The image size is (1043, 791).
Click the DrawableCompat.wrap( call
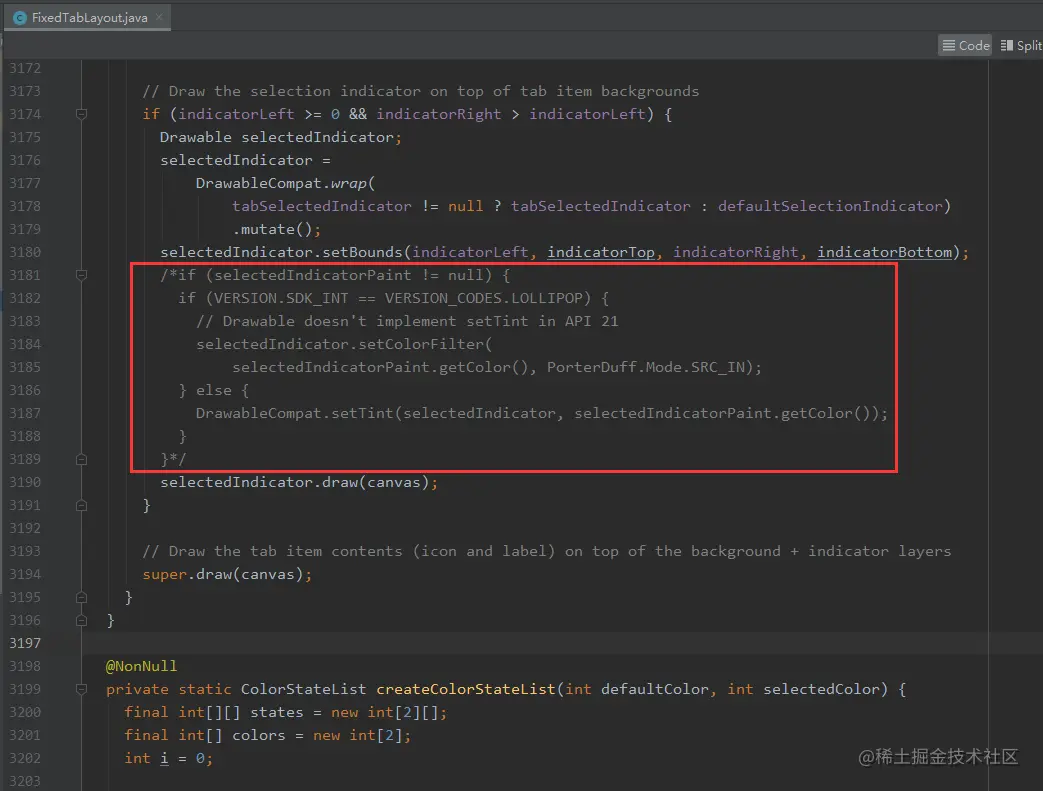[x=285, y=183]
